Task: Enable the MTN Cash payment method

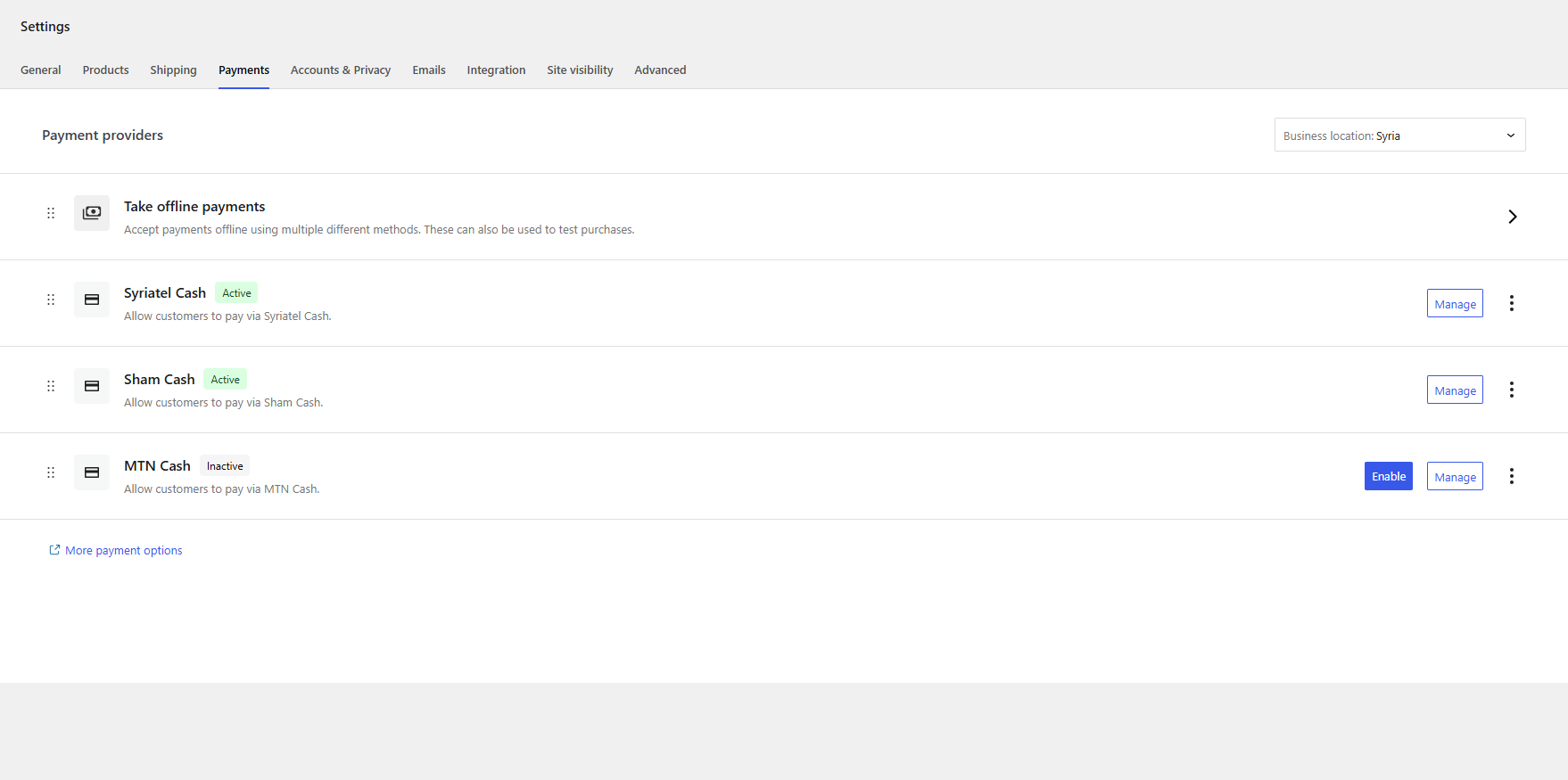Action: 1389,476
